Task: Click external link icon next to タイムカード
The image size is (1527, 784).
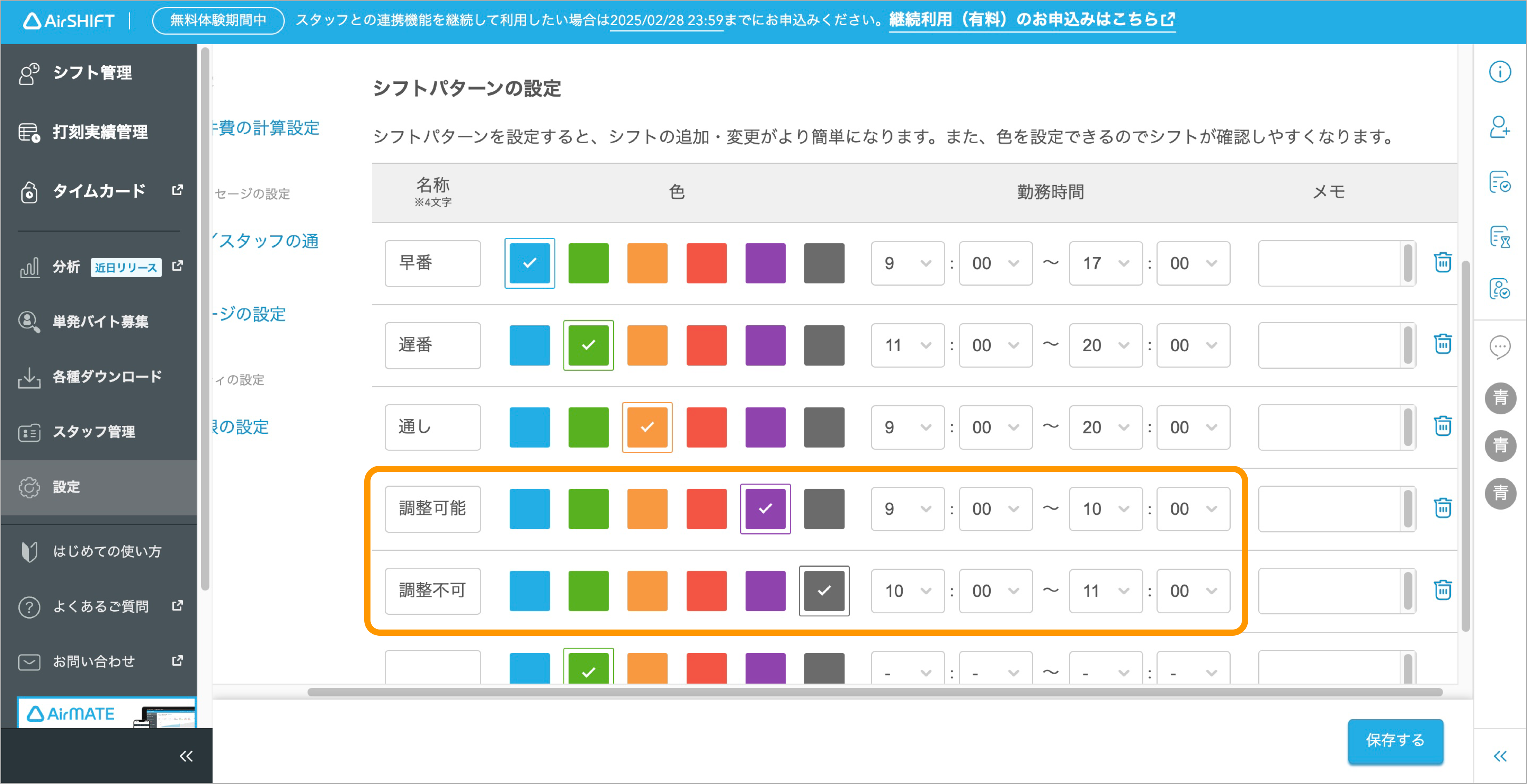Action: (x=177, y=190)
